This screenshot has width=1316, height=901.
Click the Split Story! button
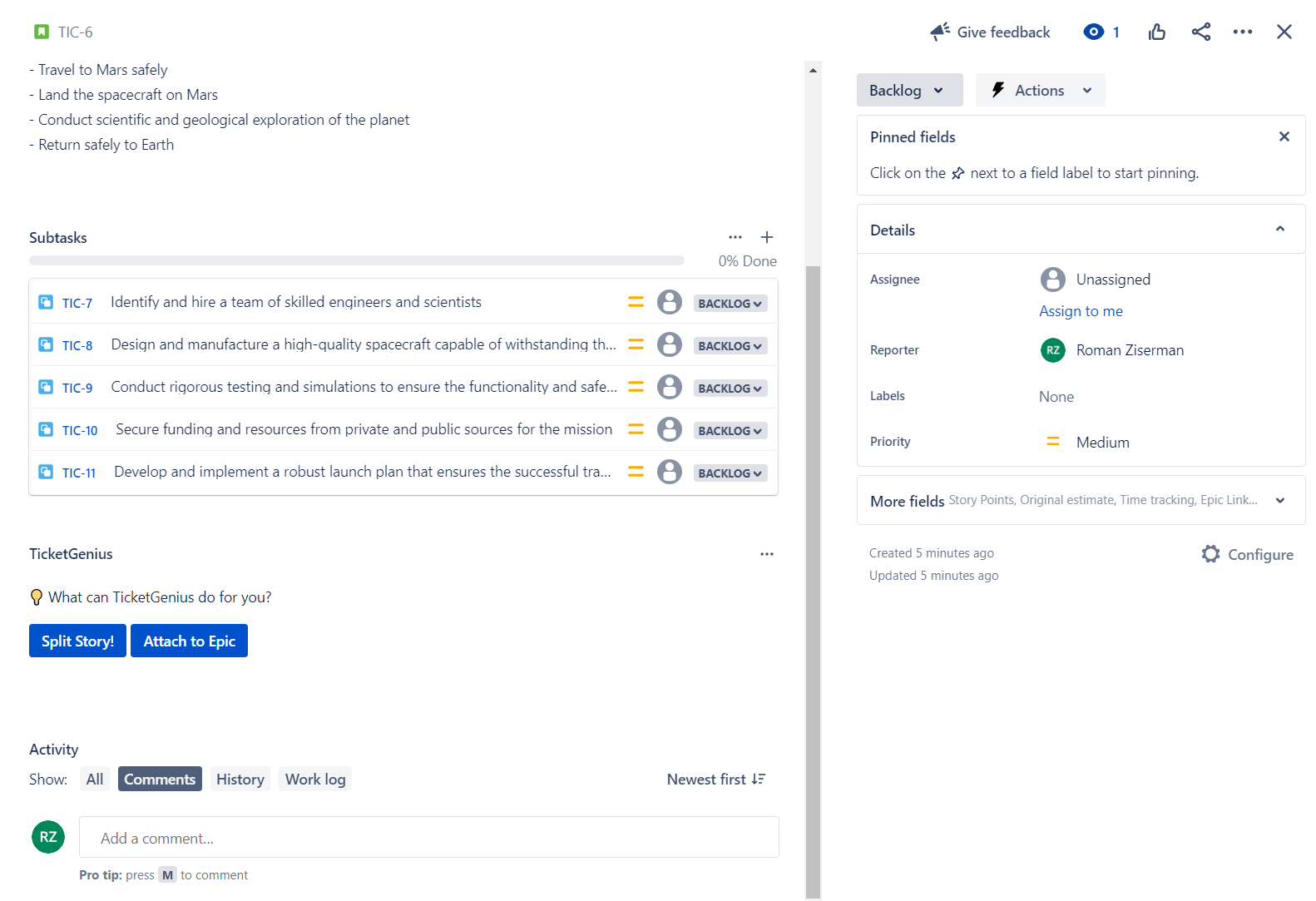[77, 641]
